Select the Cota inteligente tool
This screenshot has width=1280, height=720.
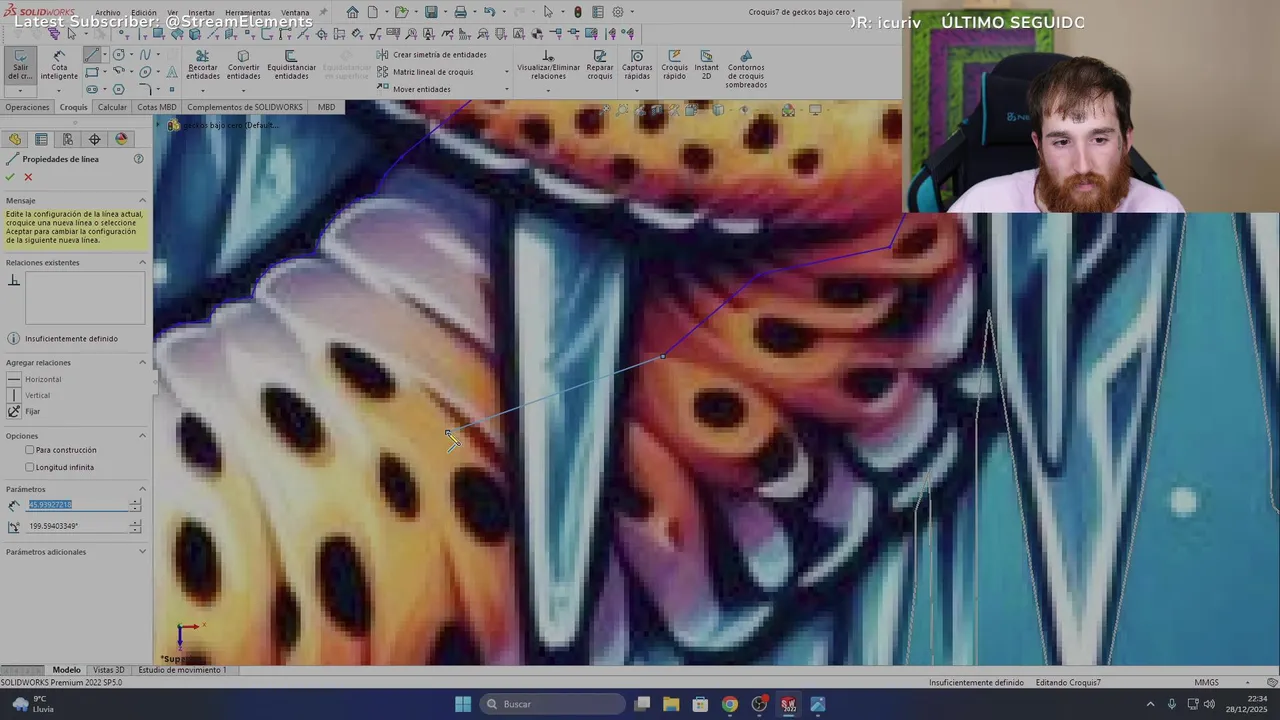59,66
